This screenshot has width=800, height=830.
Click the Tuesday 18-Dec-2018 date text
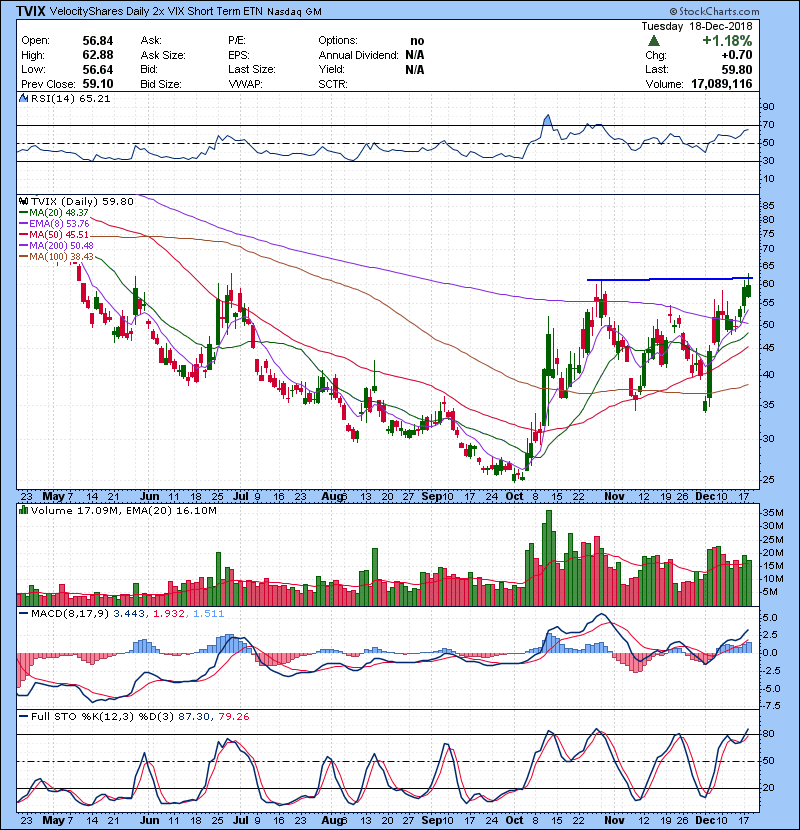click(697, 26)
